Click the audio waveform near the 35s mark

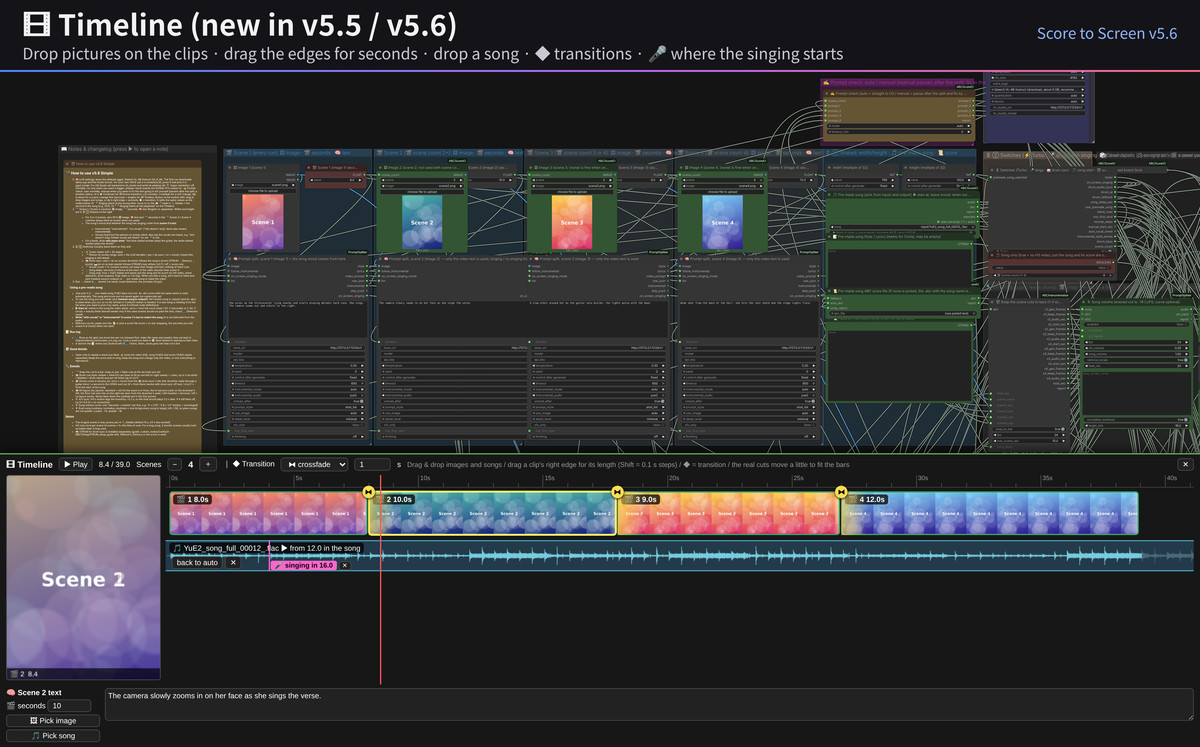pos(1042,555)
